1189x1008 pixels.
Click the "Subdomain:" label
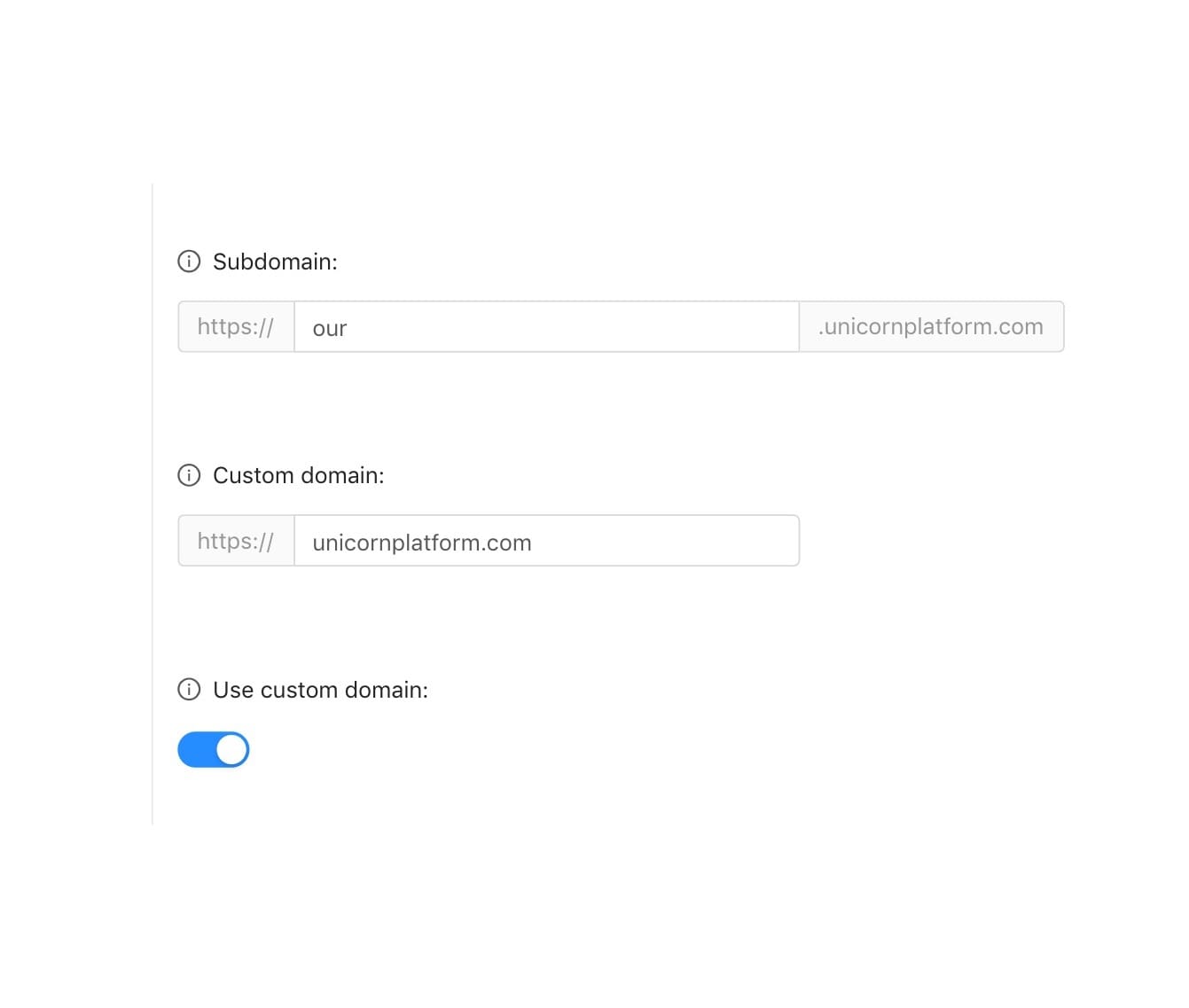pos(275,262)
